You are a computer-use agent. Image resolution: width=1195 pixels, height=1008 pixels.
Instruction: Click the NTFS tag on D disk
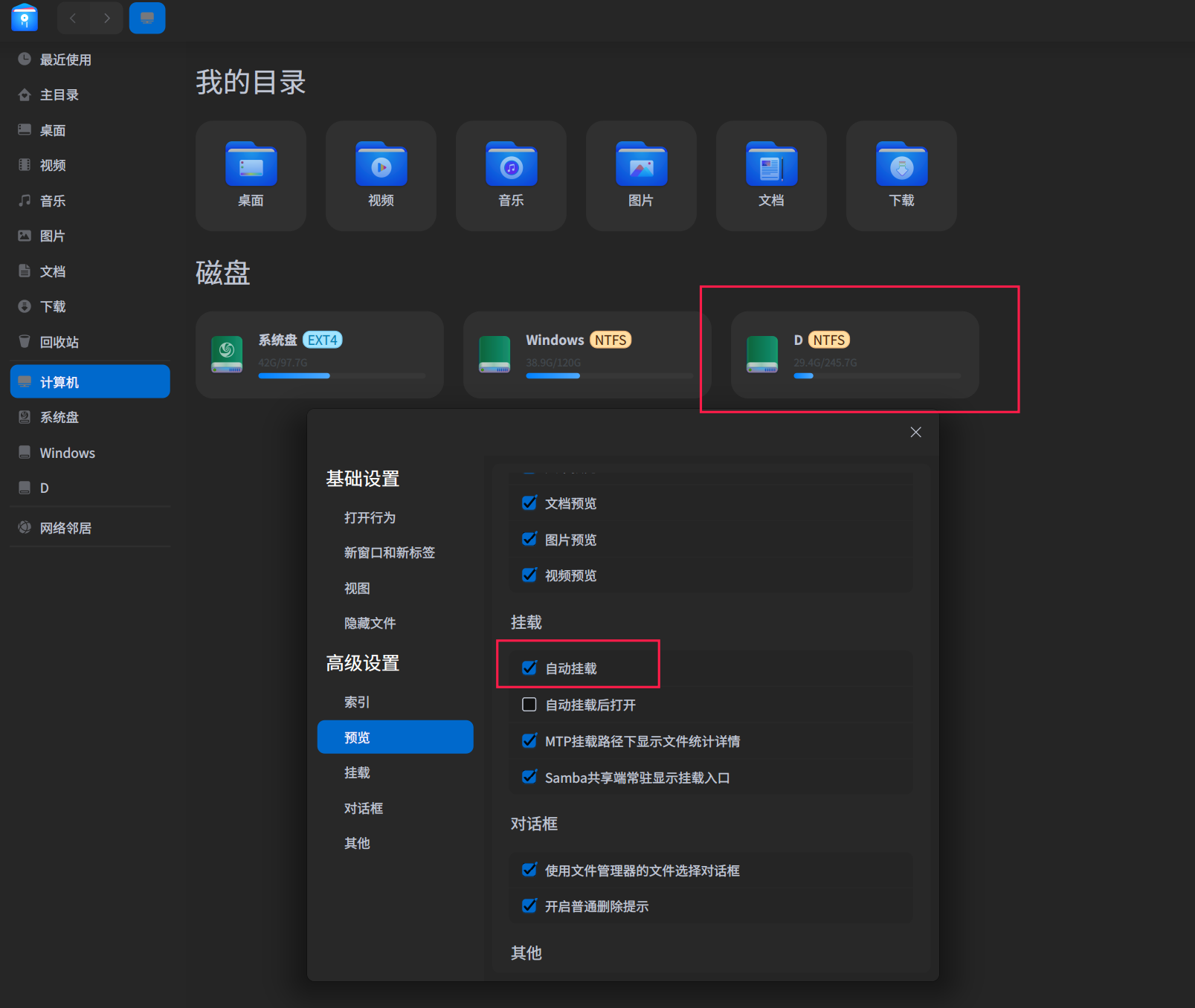[x=829, y=340]
